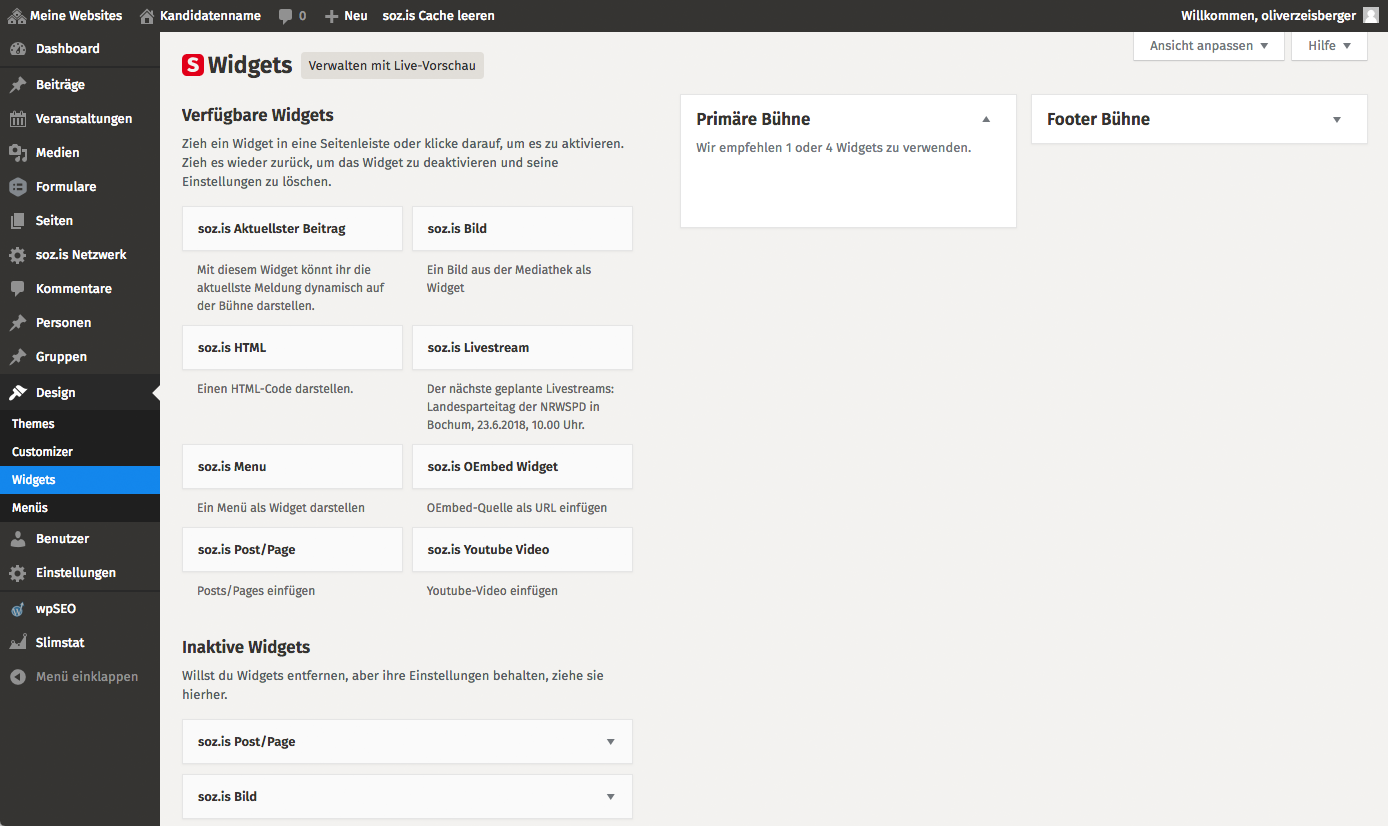Click the Einstellungen settings icon
Viewport: 1388px width, 826px height.
18,573
